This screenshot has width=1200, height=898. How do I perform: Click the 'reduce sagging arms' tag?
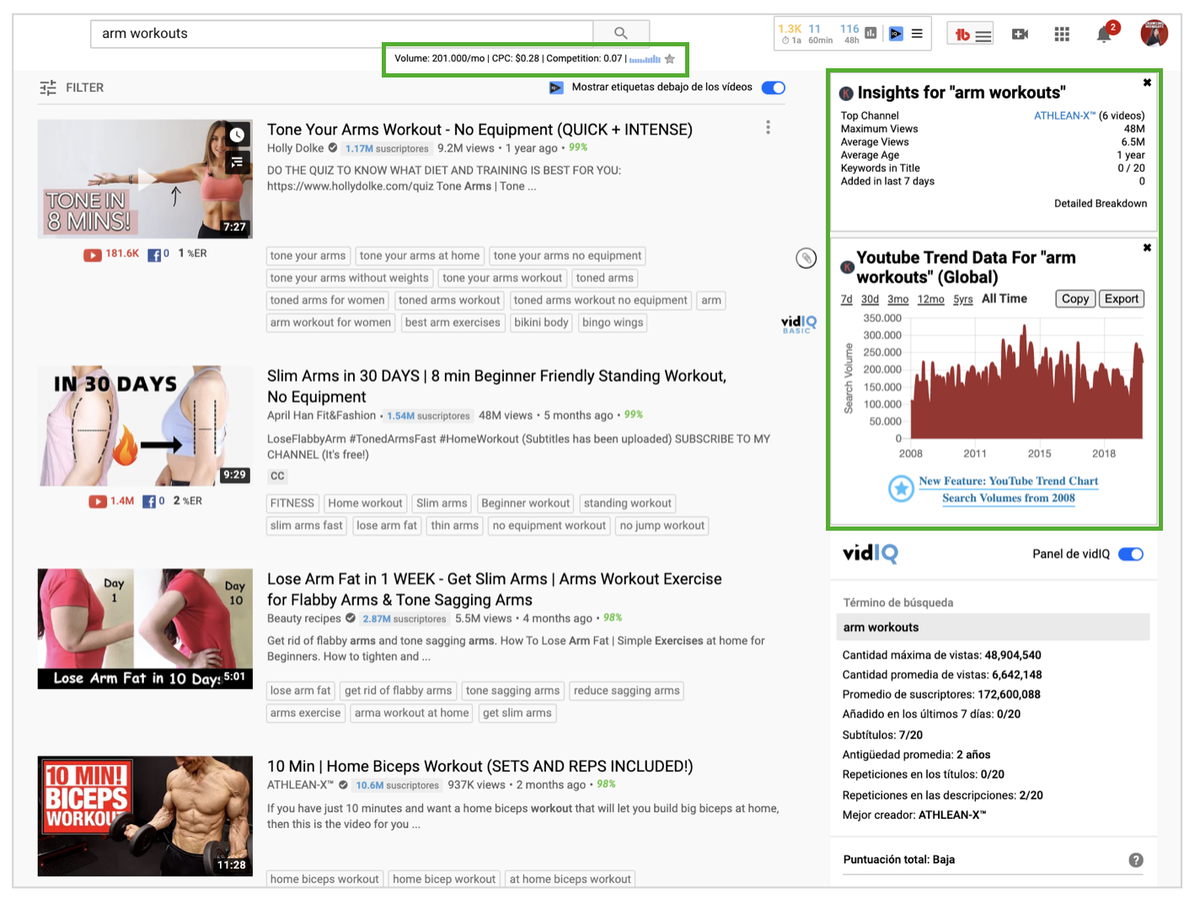627,690
